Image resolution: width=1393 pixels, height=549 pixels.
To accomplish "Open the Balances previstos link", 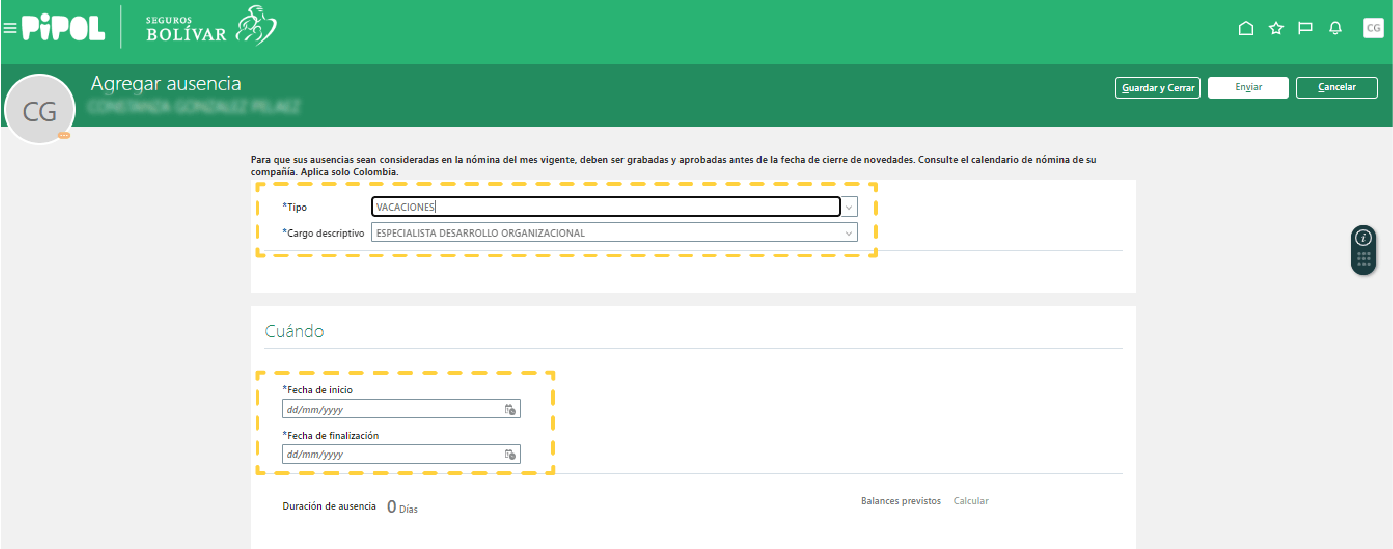I will 900,501.
